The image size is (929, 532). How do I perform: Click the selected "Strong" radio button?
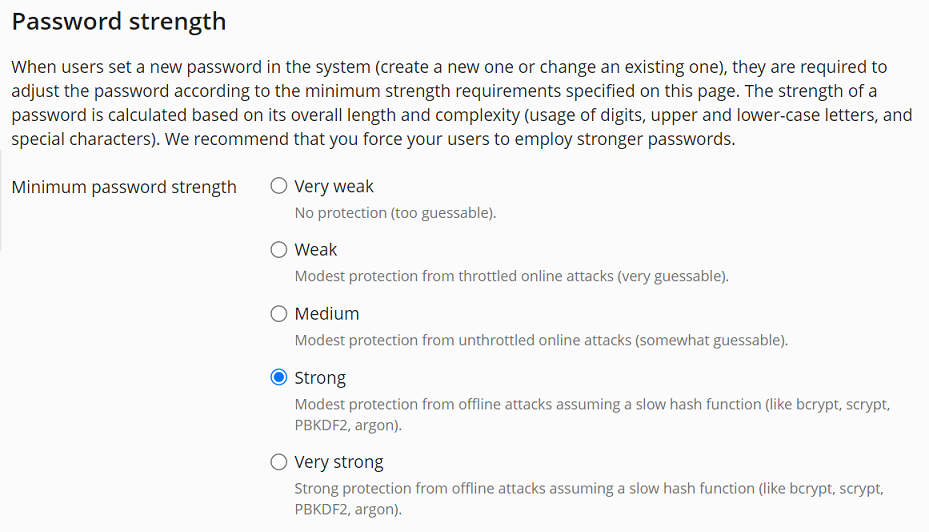coord(279,378)
